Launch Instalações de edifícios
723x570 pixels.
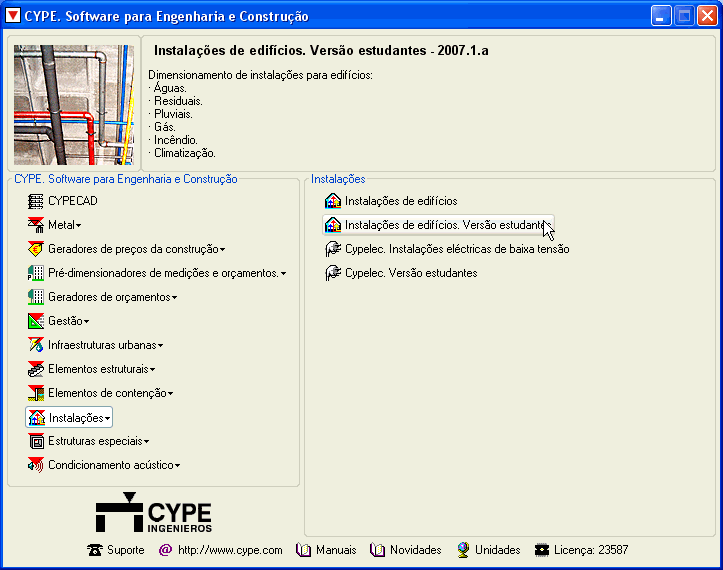401,201
